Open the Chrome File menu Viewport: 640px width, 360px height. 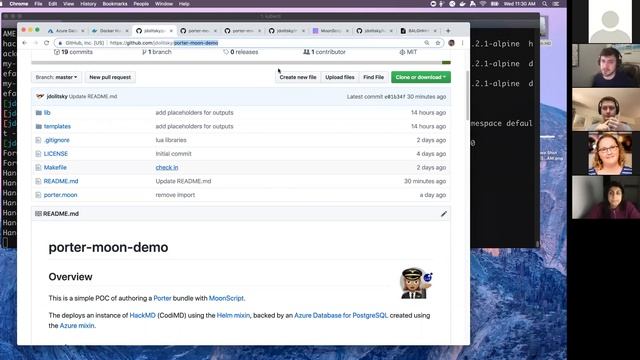[x=38, y=4]
